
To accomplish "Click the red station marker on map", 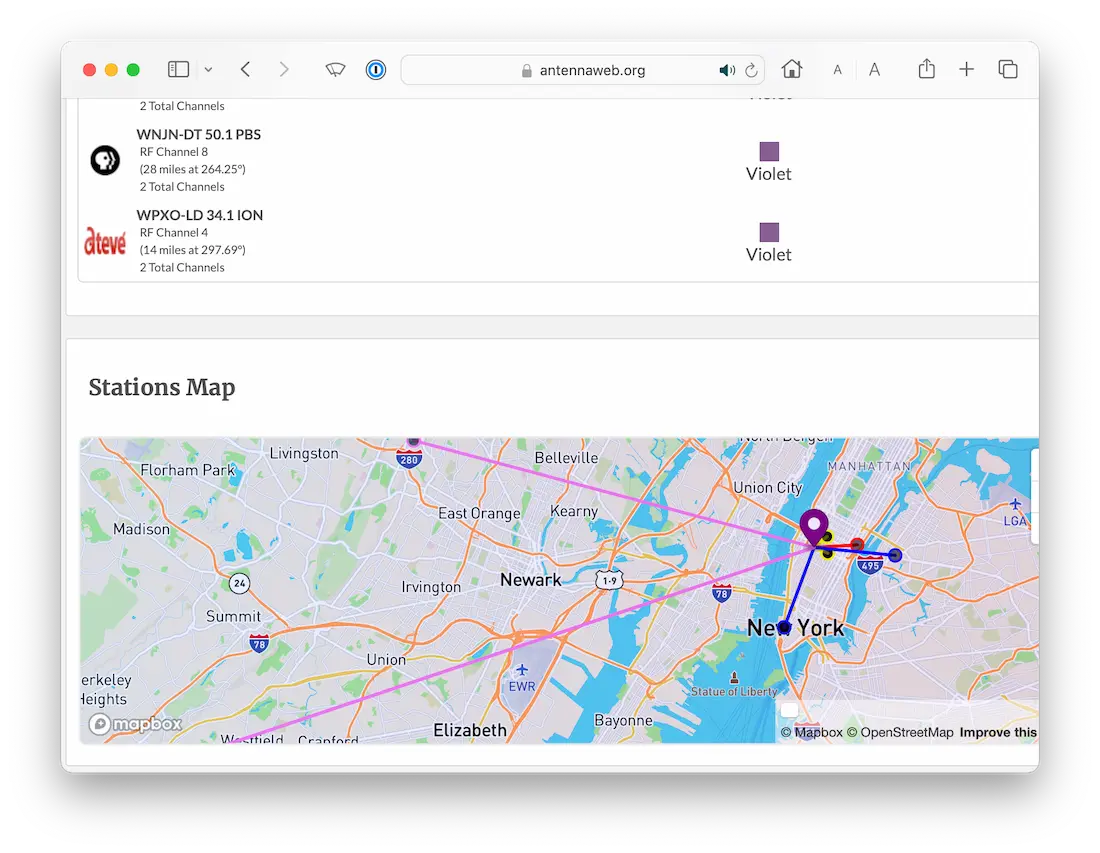I will [x=857, y=545].
